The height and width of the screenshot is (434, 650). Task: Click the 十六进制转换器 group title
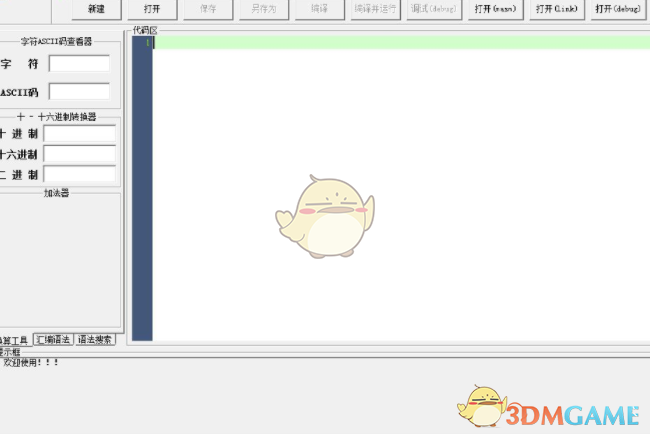(x=56, y=117)
